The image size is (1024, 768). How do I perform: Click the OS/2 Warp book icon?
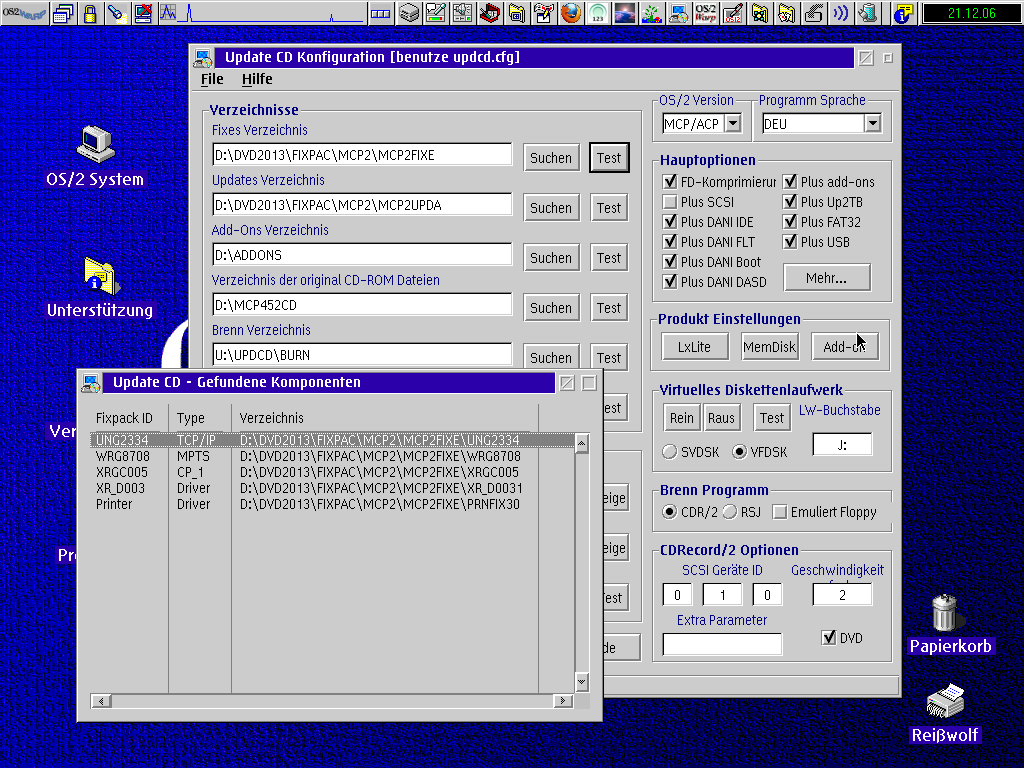[x=705, y=13]
